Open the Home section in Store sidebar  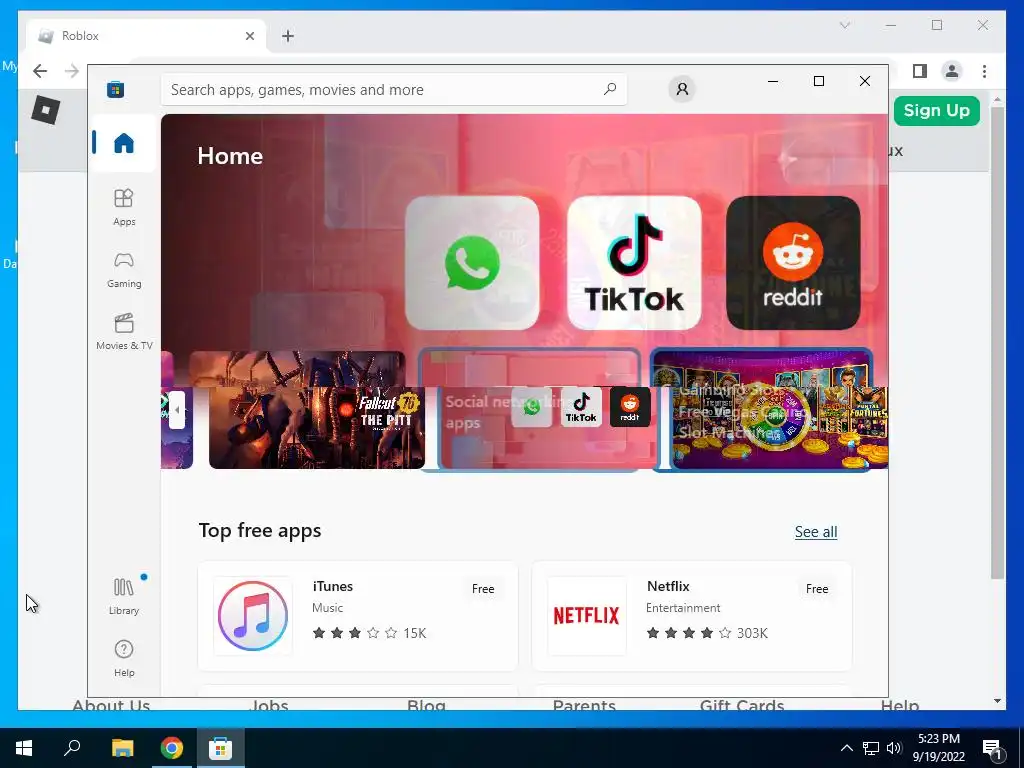click(x=123, y=143)
